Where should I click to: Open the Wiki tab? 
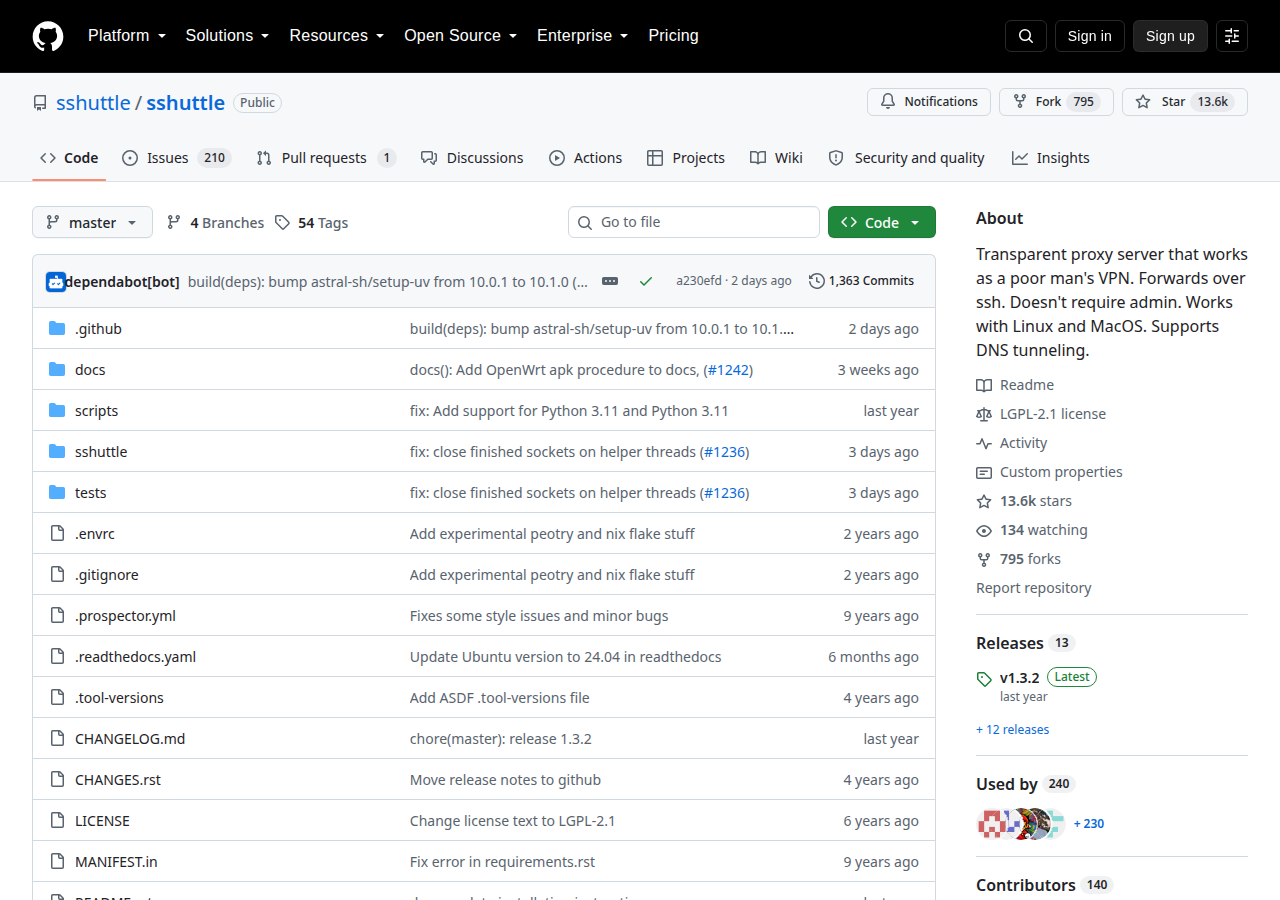tap(776, 158)
